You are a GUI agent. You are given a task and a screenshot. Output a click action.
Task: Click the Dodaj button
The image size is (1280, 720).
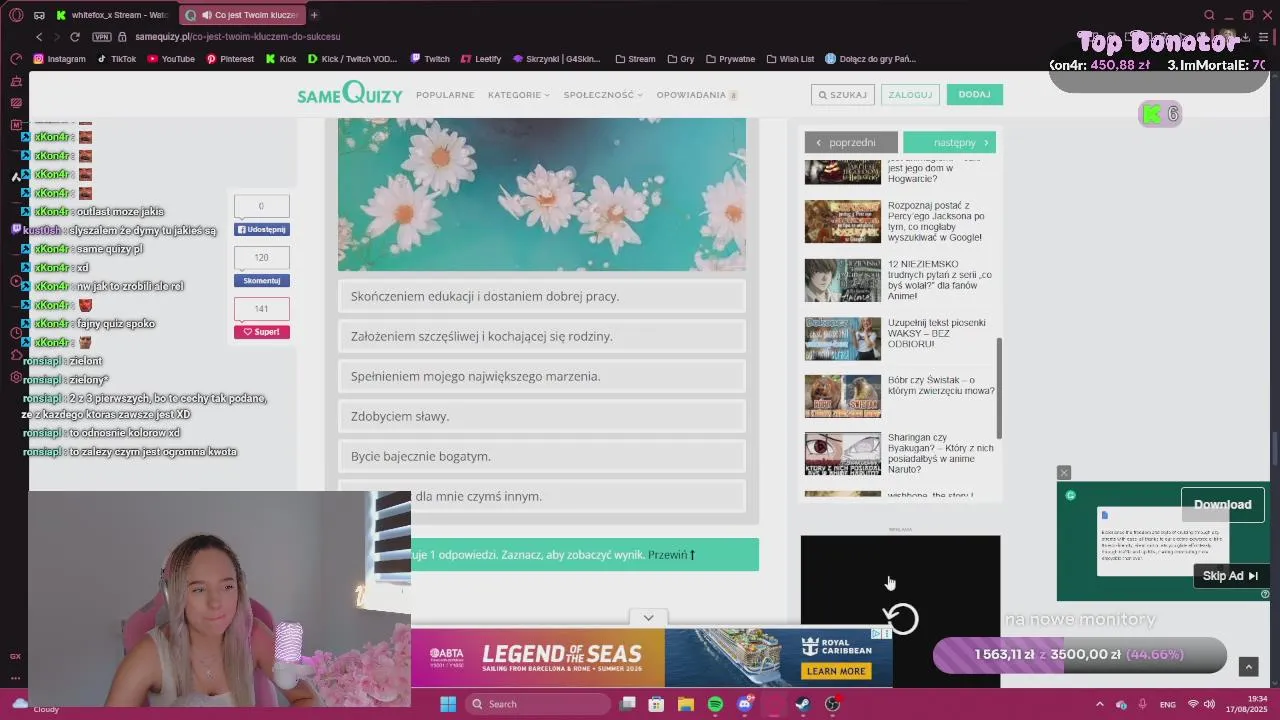[974, 95]
